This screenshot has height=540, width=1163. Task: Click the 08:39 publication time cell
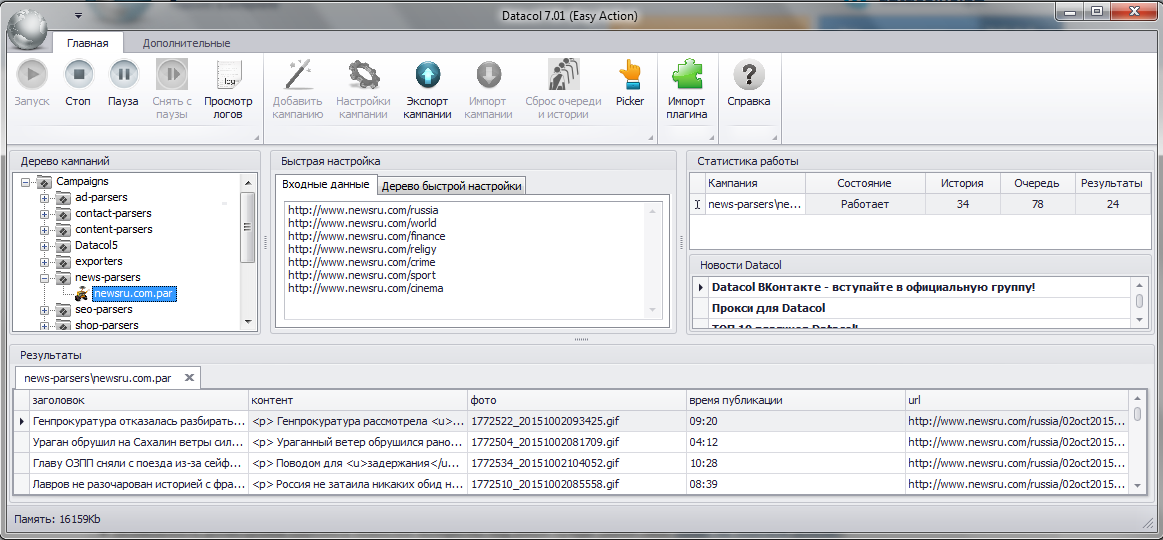pos(796,484)
